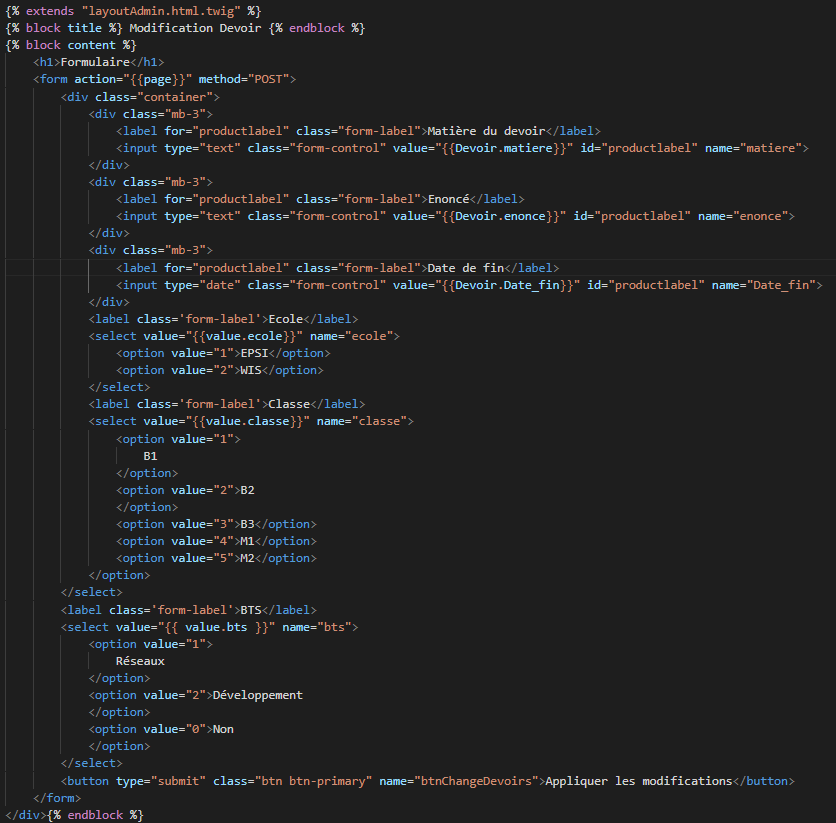Click the option text "B1"

tap(150, 456)
